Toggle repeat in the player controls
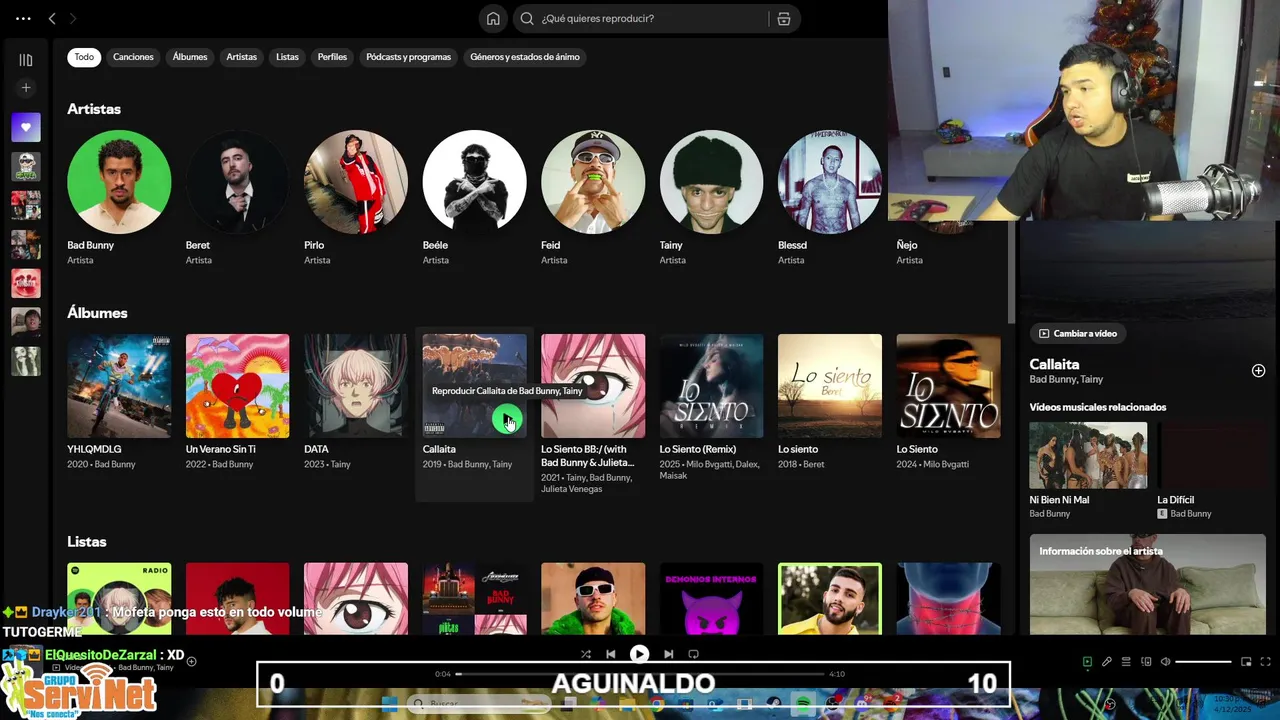1280x720 pixels. point(693,654)
